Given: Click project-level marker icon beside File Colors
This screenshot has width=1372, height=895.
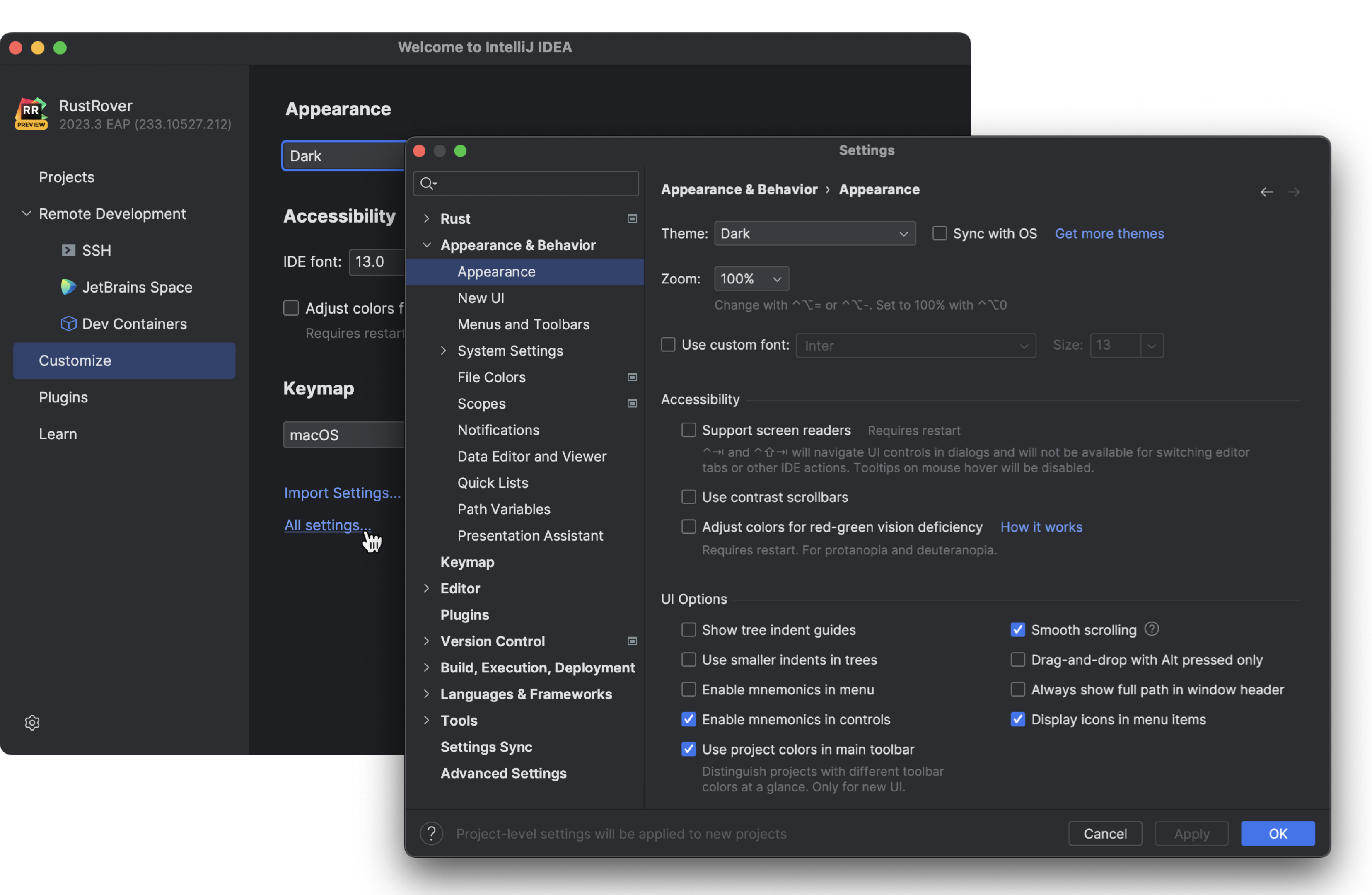Looking at the screenshot, I should click(x=632, y=377).
